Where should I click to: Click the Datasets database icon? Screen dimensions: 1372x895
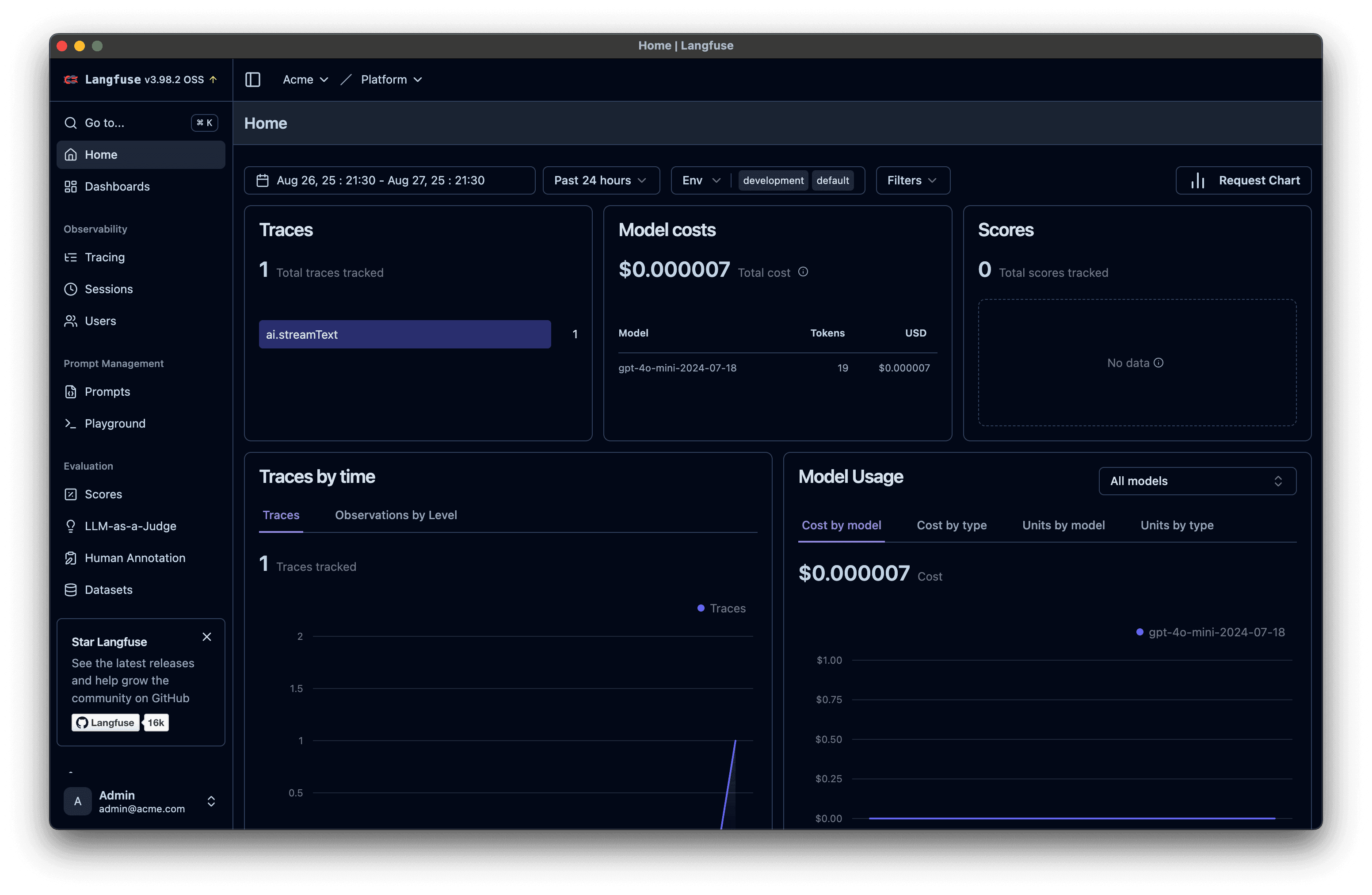point(71,589)
